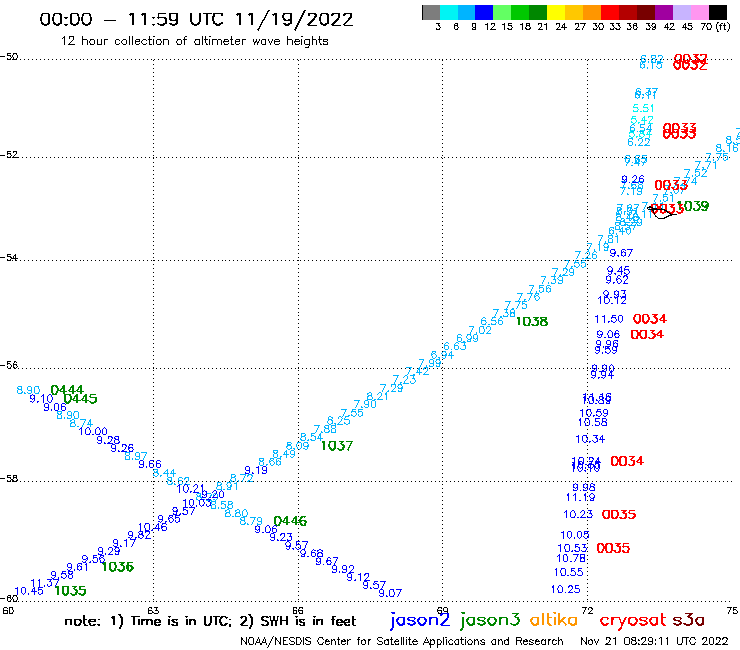The height and width of the screenshot is (650, 740).
Task: Select the orange 'altika' legend label
Action: [553, 619]
